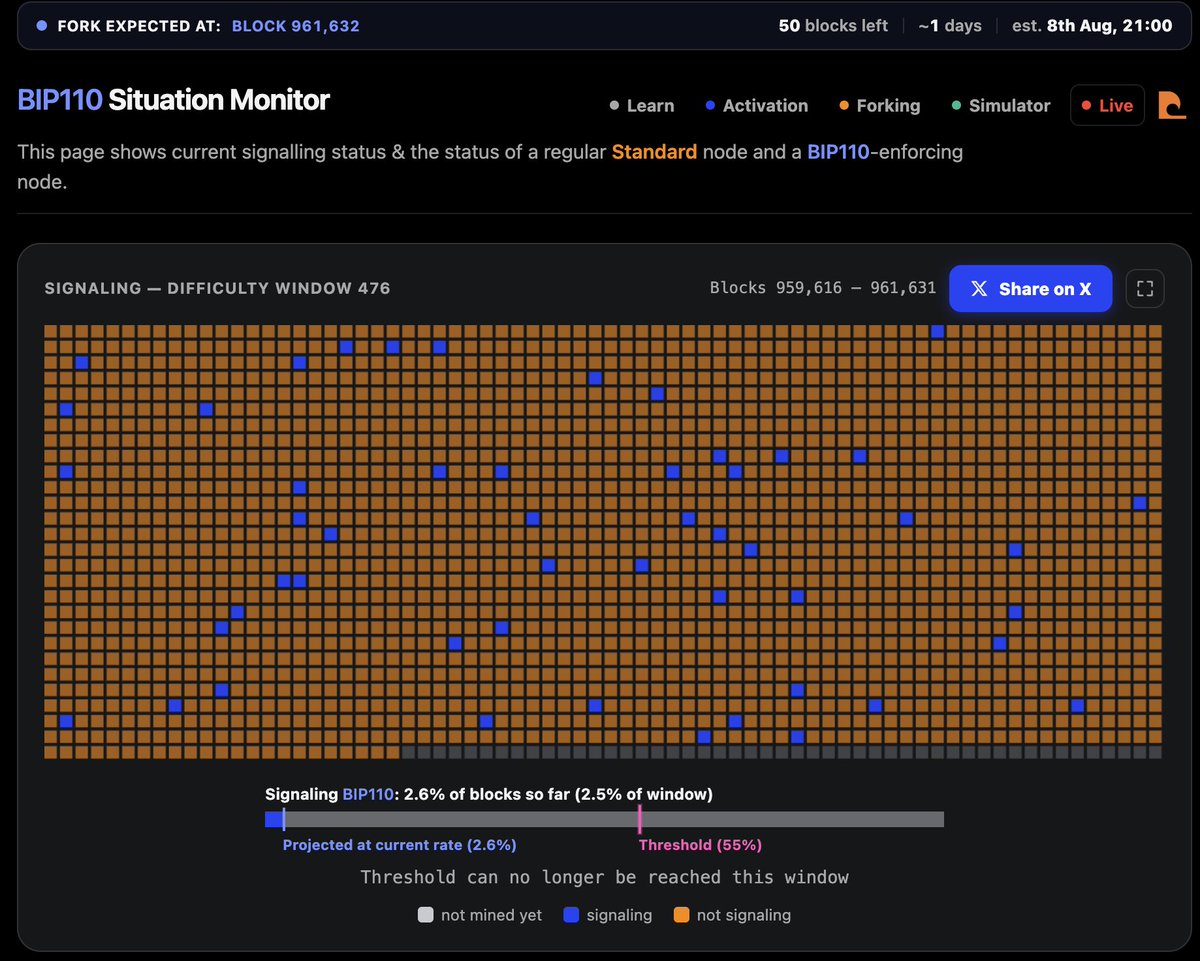Click the last dark unmined block in grid
1200x961 pixels.
coord(1155,752)
